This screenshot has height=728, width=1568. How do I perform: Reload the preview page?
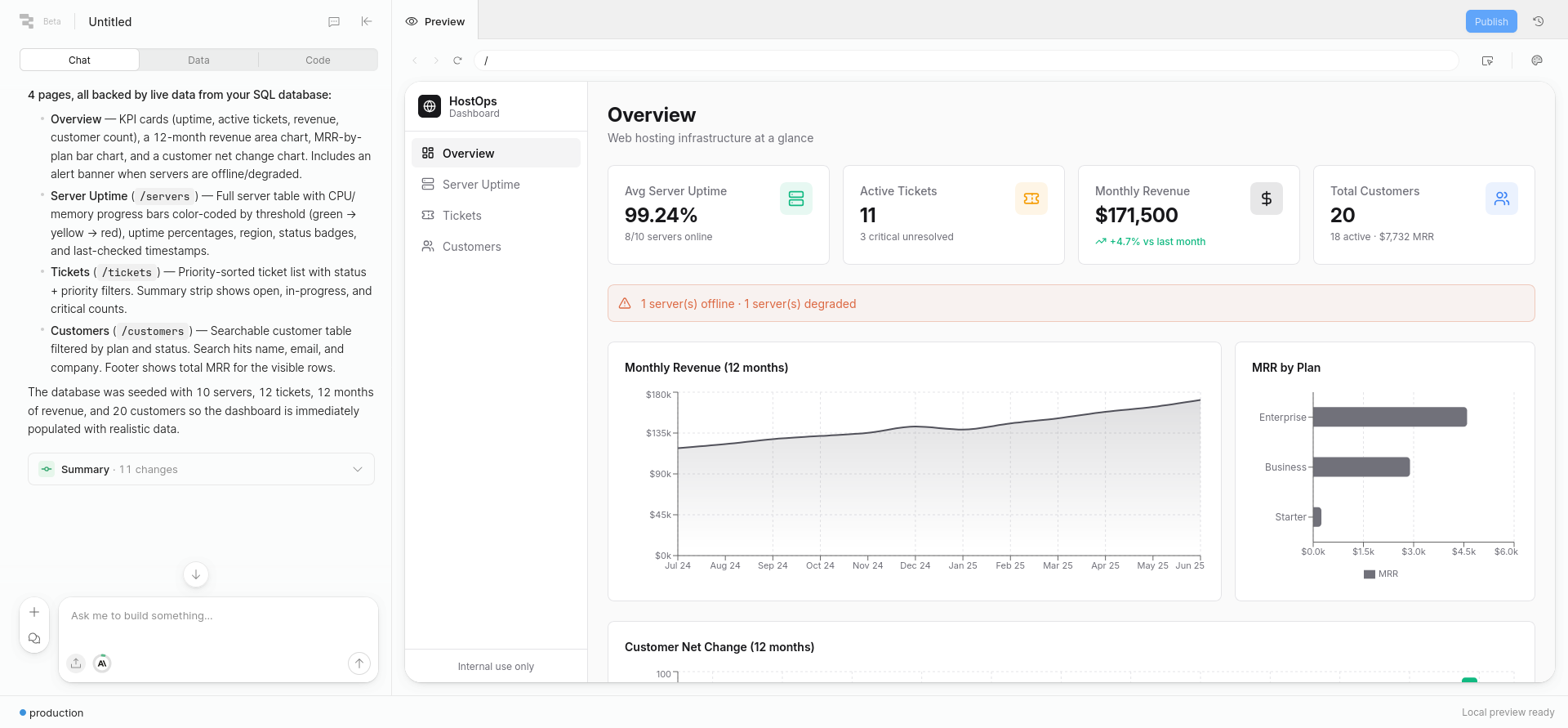pyautogui.click(x=457, y=60)
